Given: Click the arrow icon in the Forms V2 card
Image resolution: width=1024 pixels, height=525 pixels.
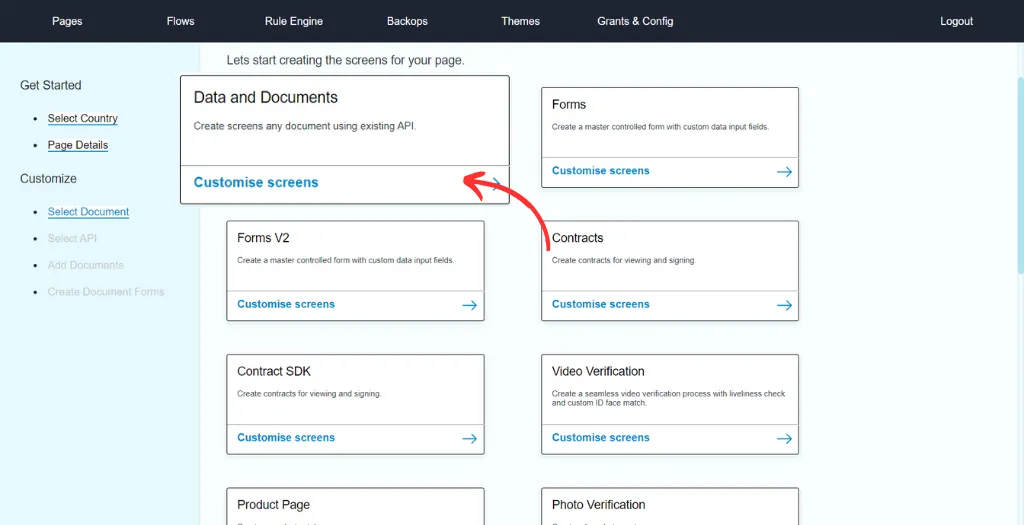Looking at the screenshot, I should tap(470, 305).
